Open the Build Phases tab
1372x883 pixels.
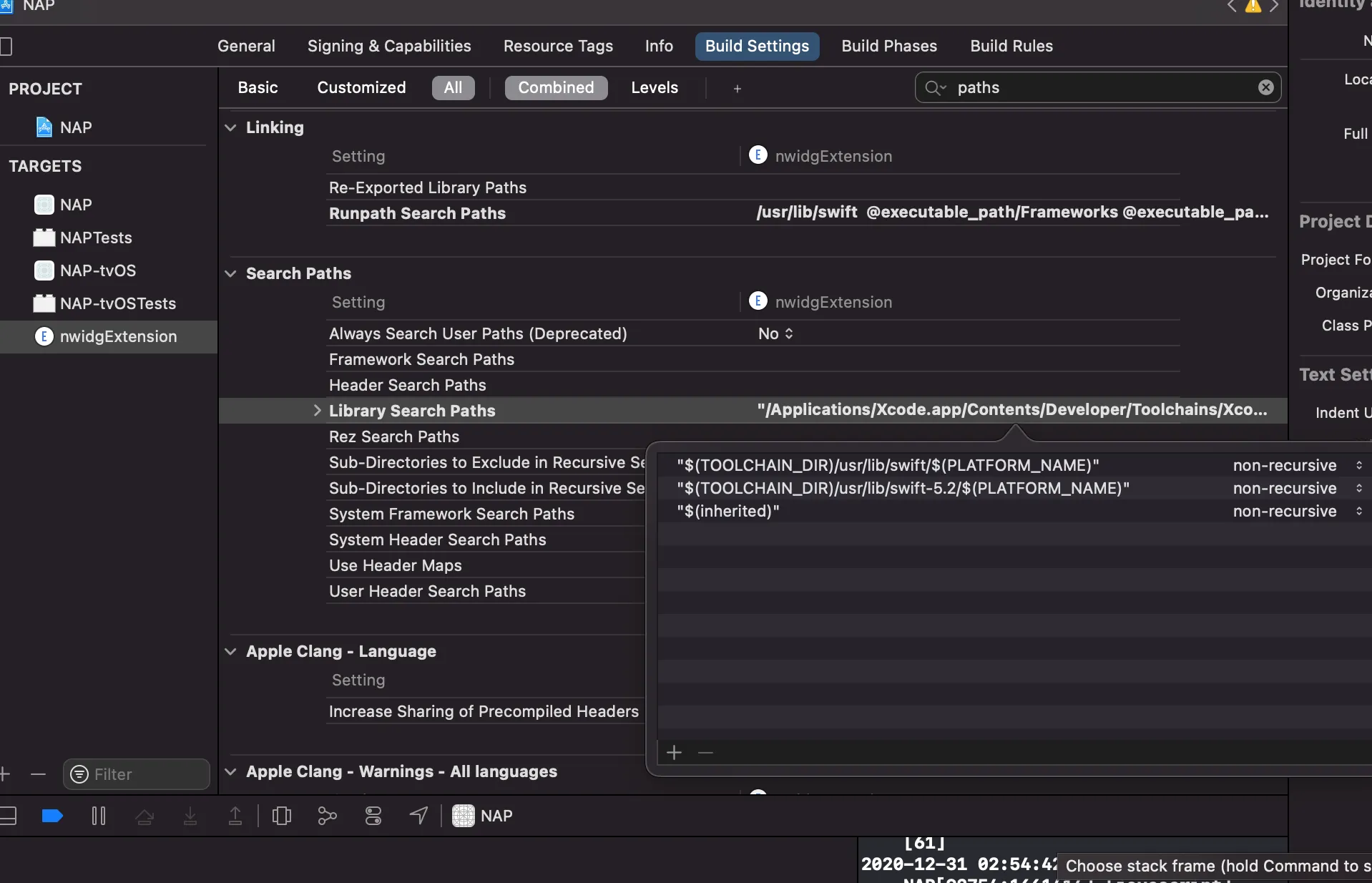pyautogui.click(x=889, y=46)
